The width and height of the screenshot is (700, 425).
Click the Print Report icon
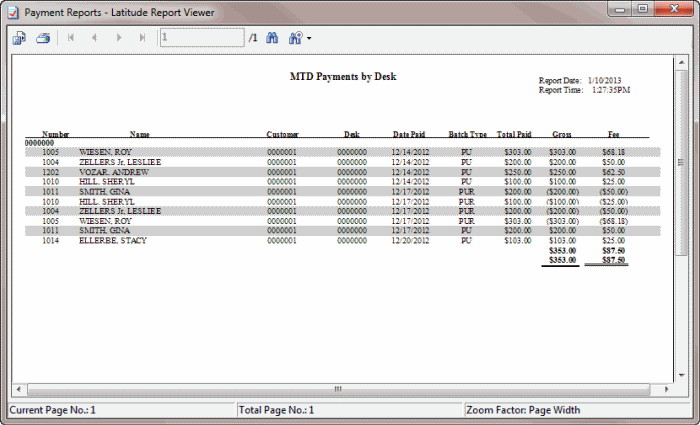43,38
